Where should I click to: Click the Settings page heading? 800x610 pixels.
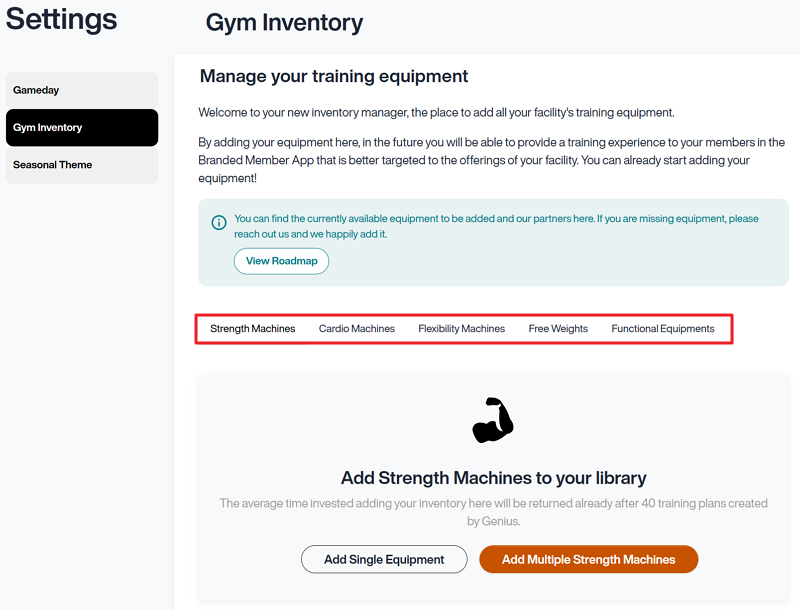(x=61, y=19)
